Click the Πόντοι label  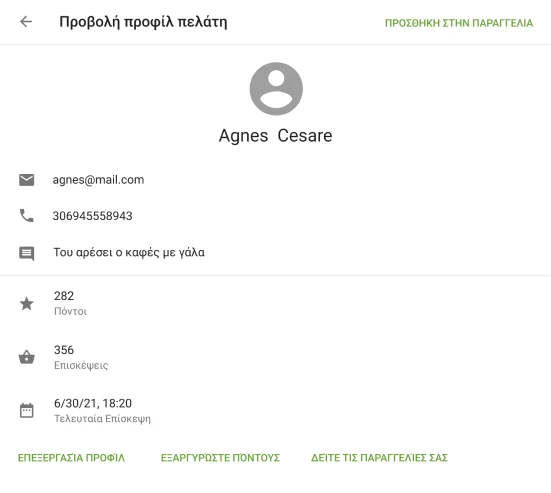pyautogui.click(x=70, y=311)
